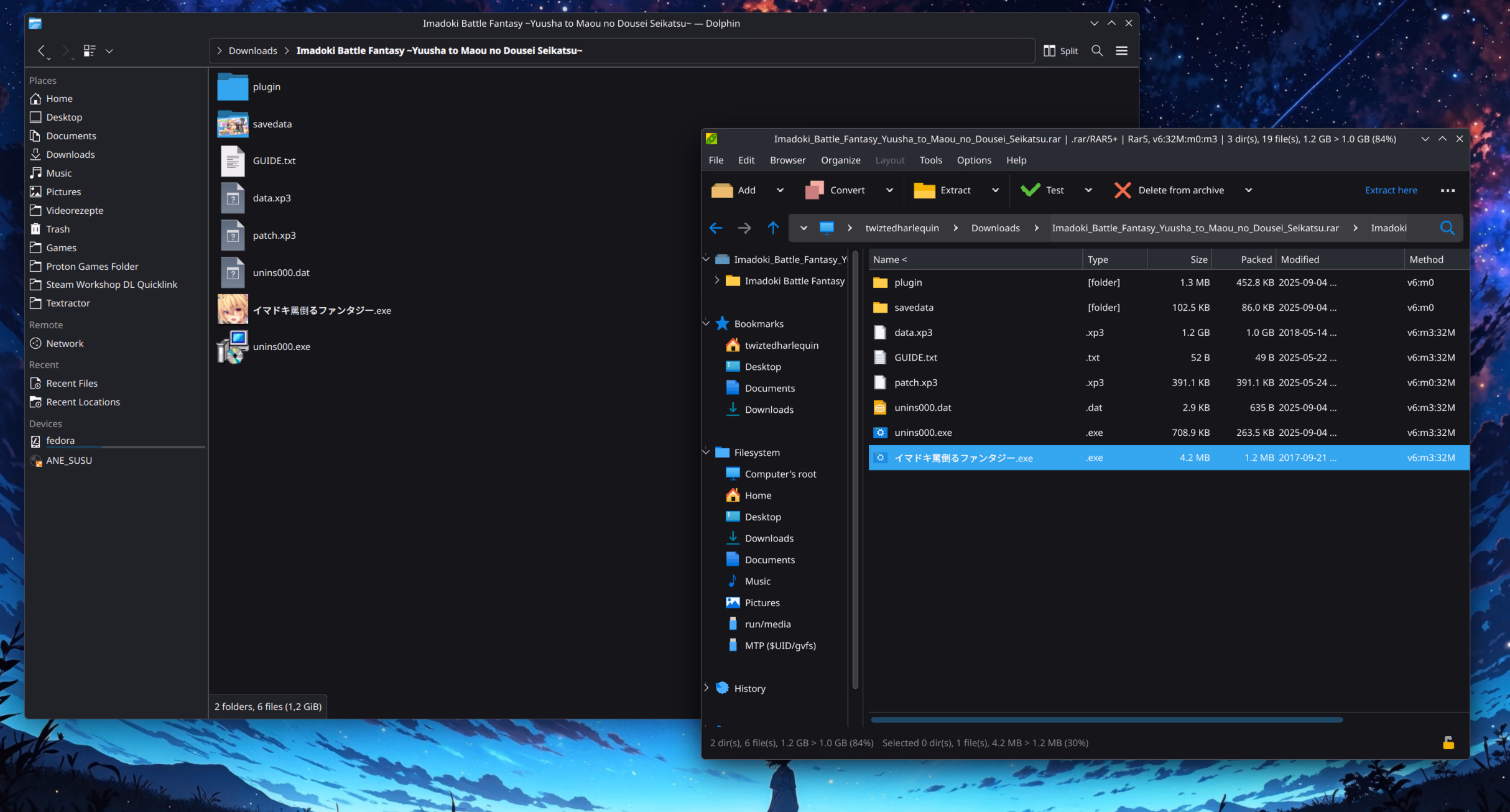The image size is (1510, 812).
Task: Expand the History tree section
Action: (706, 688)
